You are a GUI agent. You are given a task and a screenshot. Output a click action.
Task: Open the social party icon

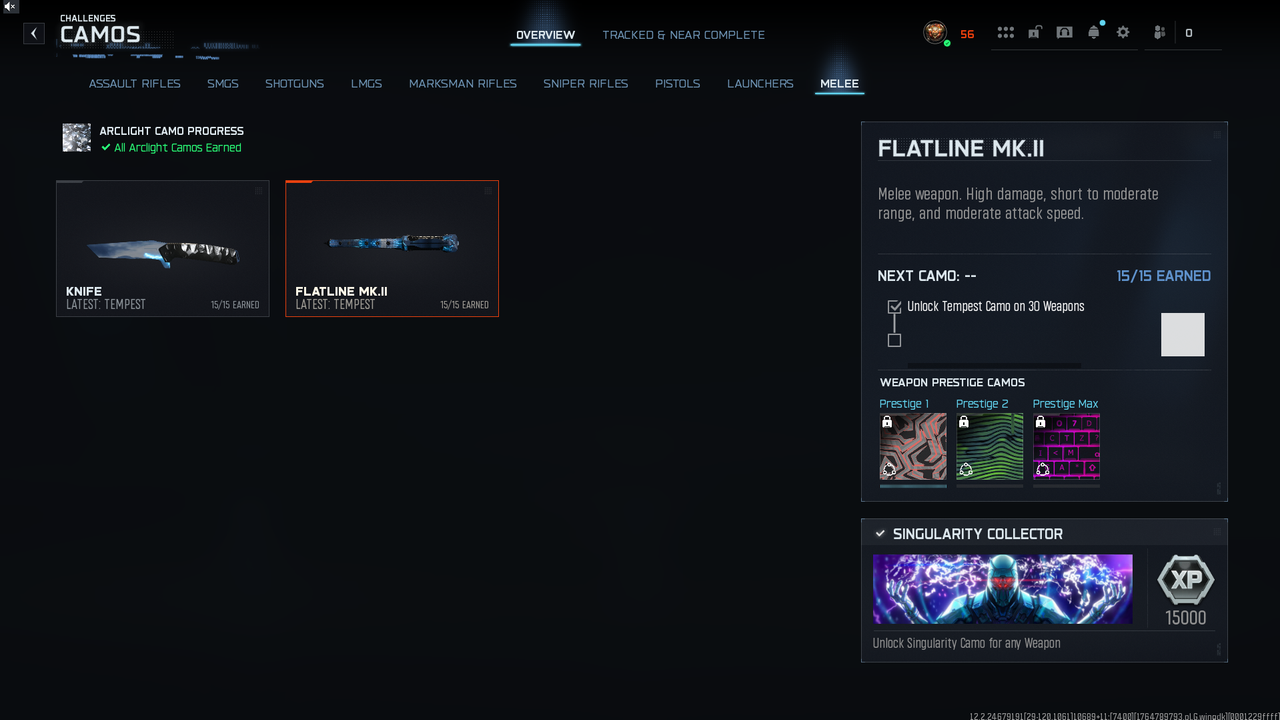click(1159, 33)
